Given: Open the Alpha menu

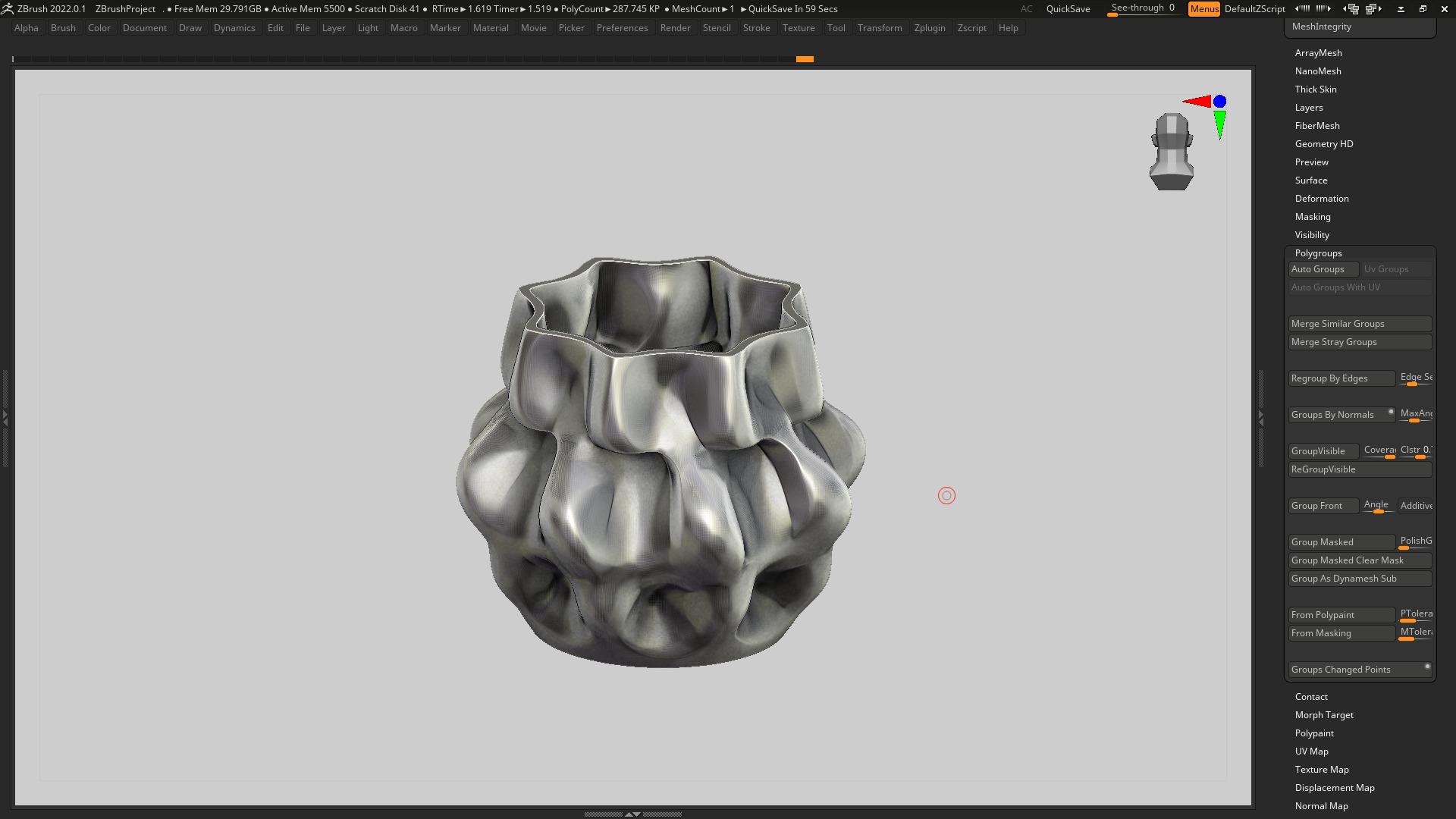Looking at the screenshot, I should point(26,28).
